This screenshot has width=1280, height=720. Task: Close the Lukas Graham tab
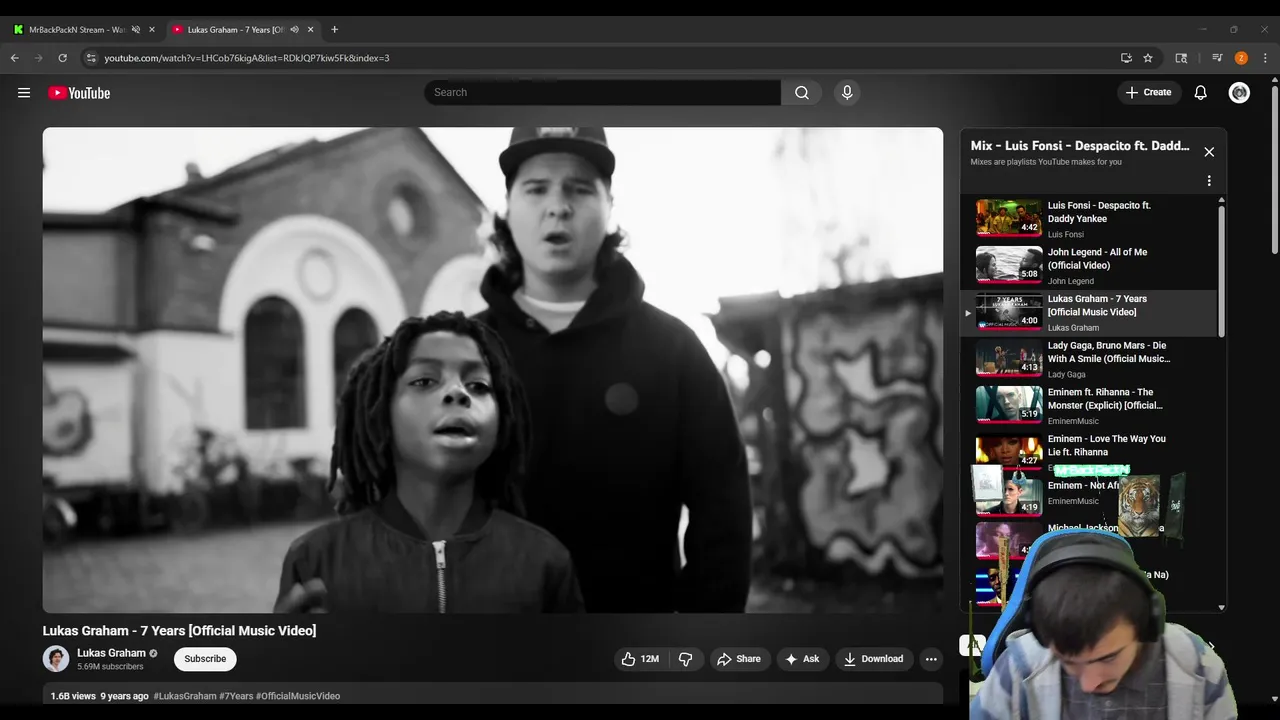pos(311,30)
